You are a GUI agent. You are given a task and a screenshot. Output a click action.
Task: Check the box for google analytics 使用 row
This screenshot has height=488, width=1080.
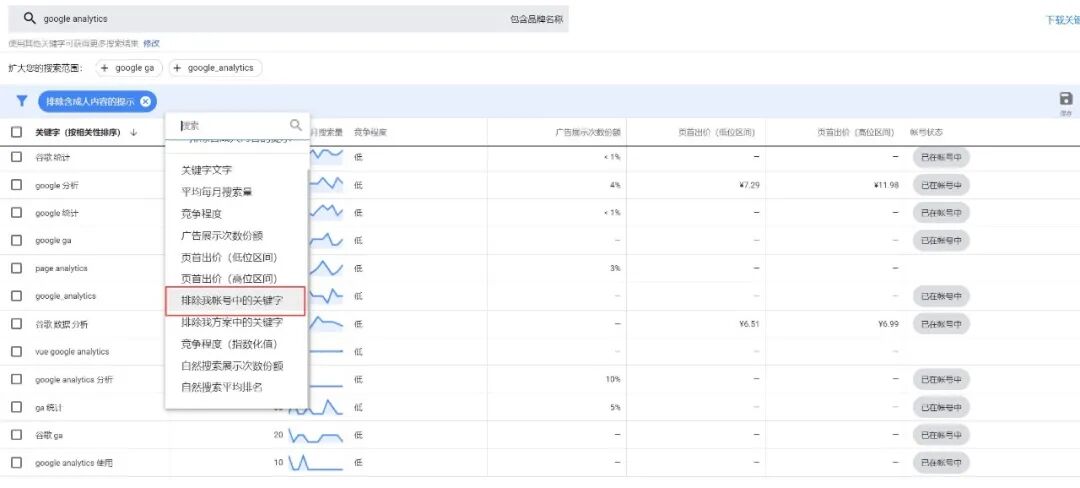coord(17,463)
